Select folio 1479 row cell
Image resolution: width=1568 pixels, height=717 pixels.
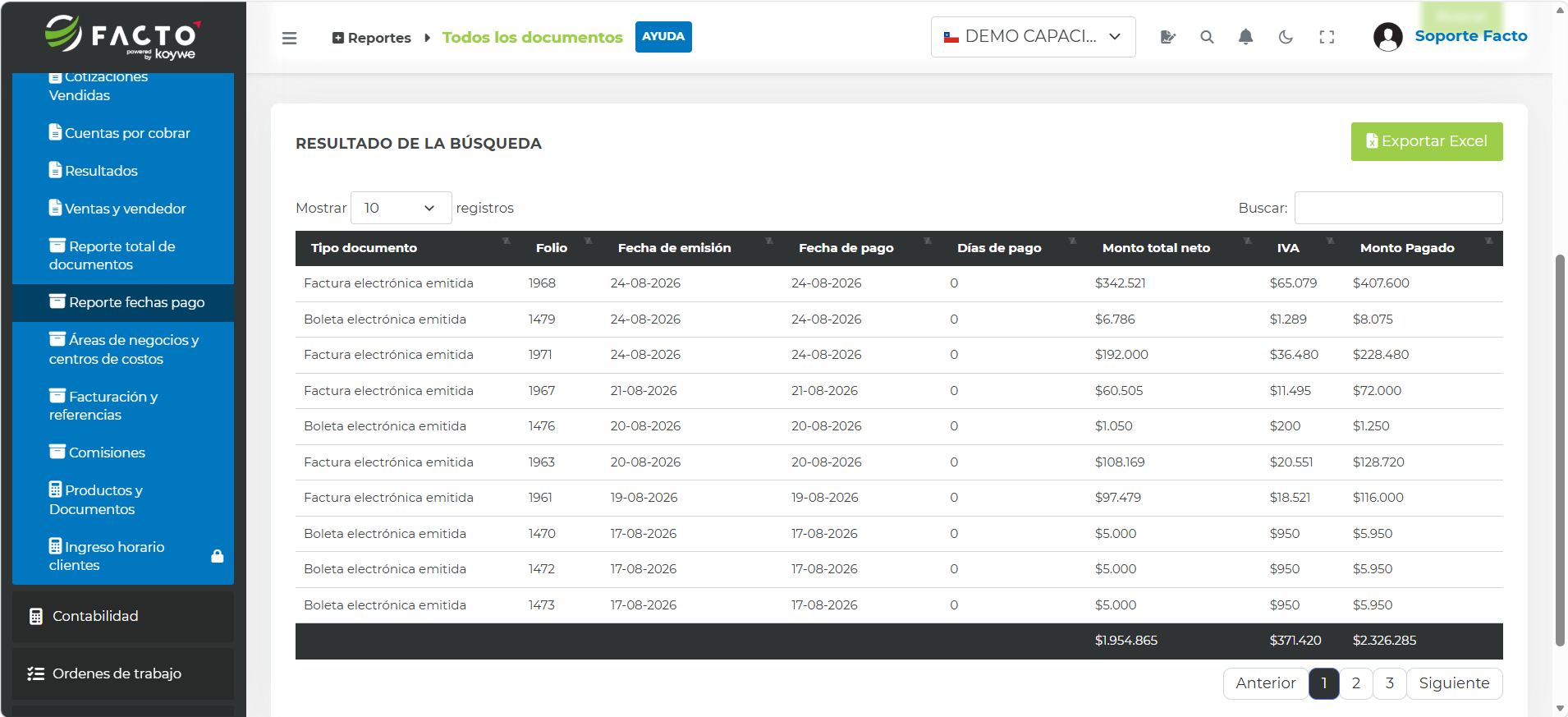click(542, 319)
